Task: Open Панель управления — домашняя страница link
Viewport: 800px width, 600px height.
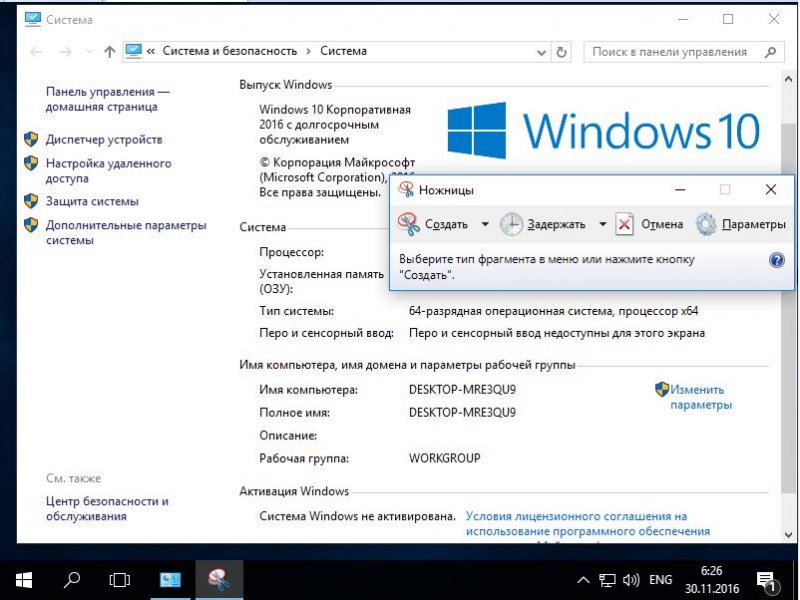Action: 107,99
